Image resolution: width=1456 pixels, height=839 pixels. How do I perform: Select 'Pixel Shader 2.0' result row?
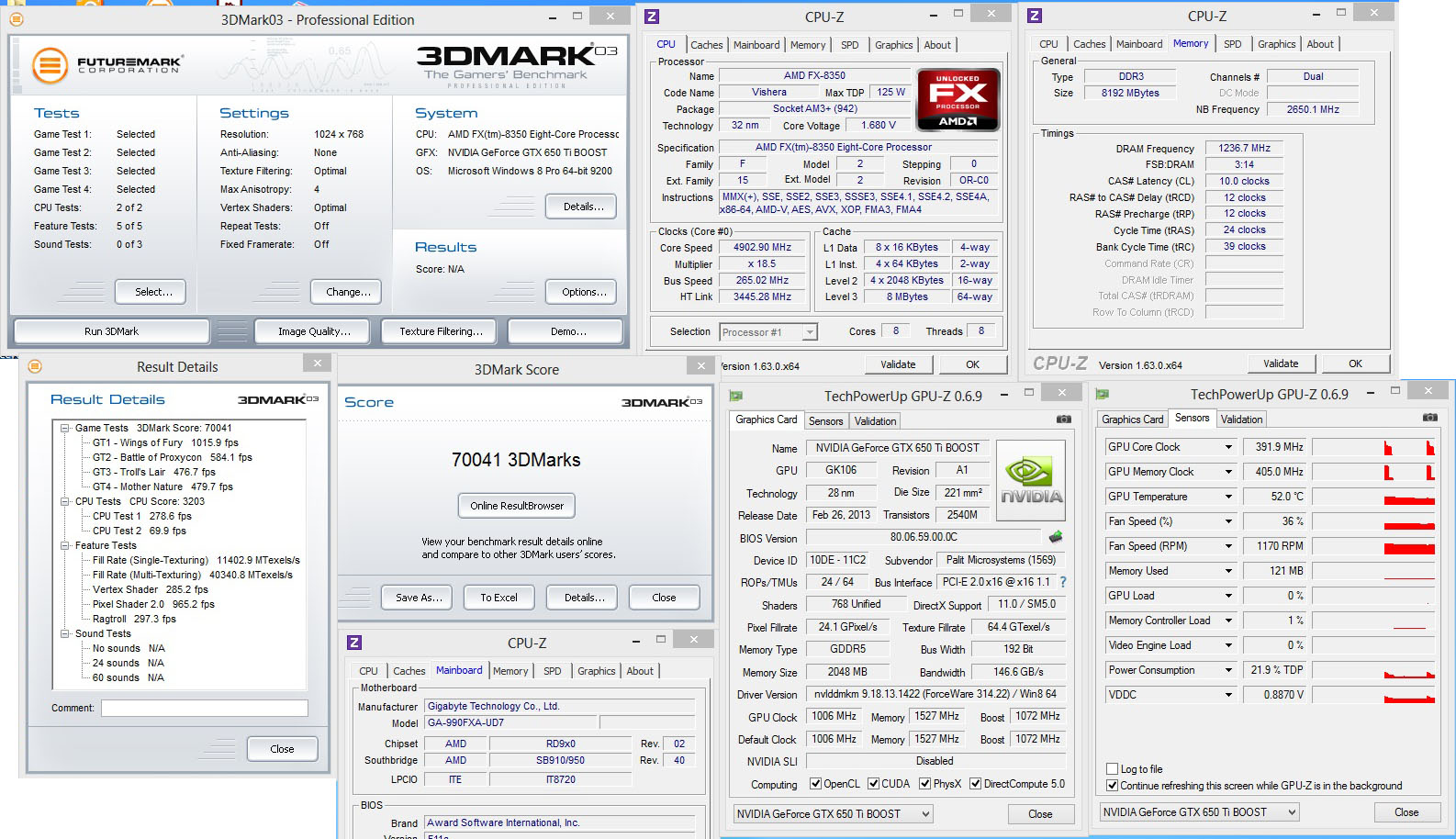[153, 604]
